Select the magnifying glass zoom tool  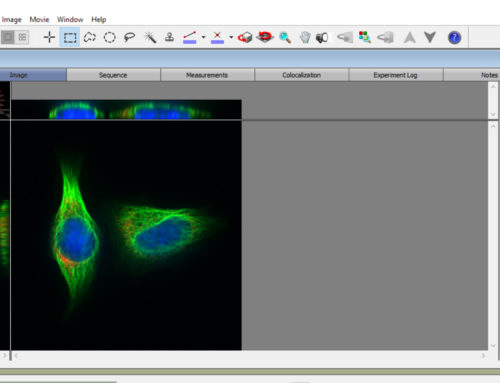pyautogui.click(x=285, y=37)
